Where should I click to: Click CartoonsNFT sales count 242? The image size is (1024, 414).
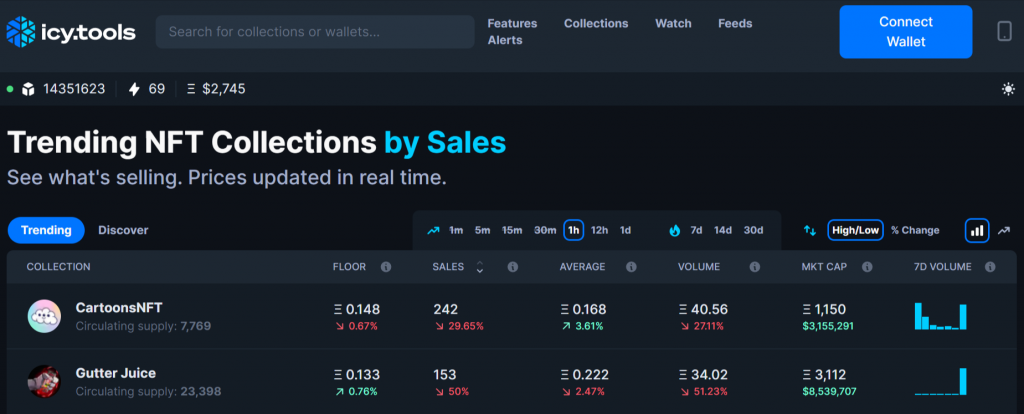tap(445, 310)
